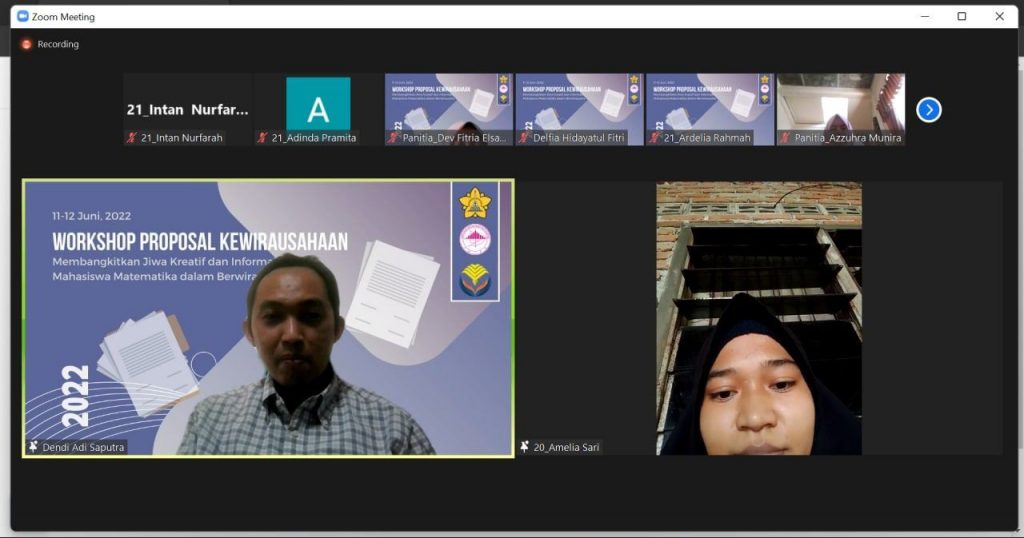Click the muted mic icon beside 21_Adinda Pramita
This screenshot has height=538, width=1024.
pyautogui.click(x=263, y=138)
